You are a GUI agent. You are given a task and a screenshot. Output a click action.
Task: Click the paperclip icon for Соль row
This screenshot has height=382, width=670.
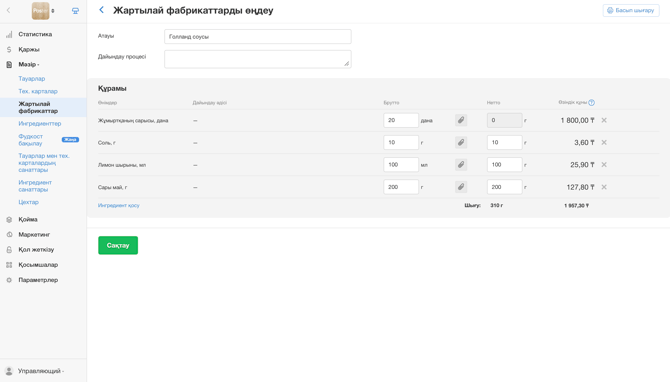461,142
